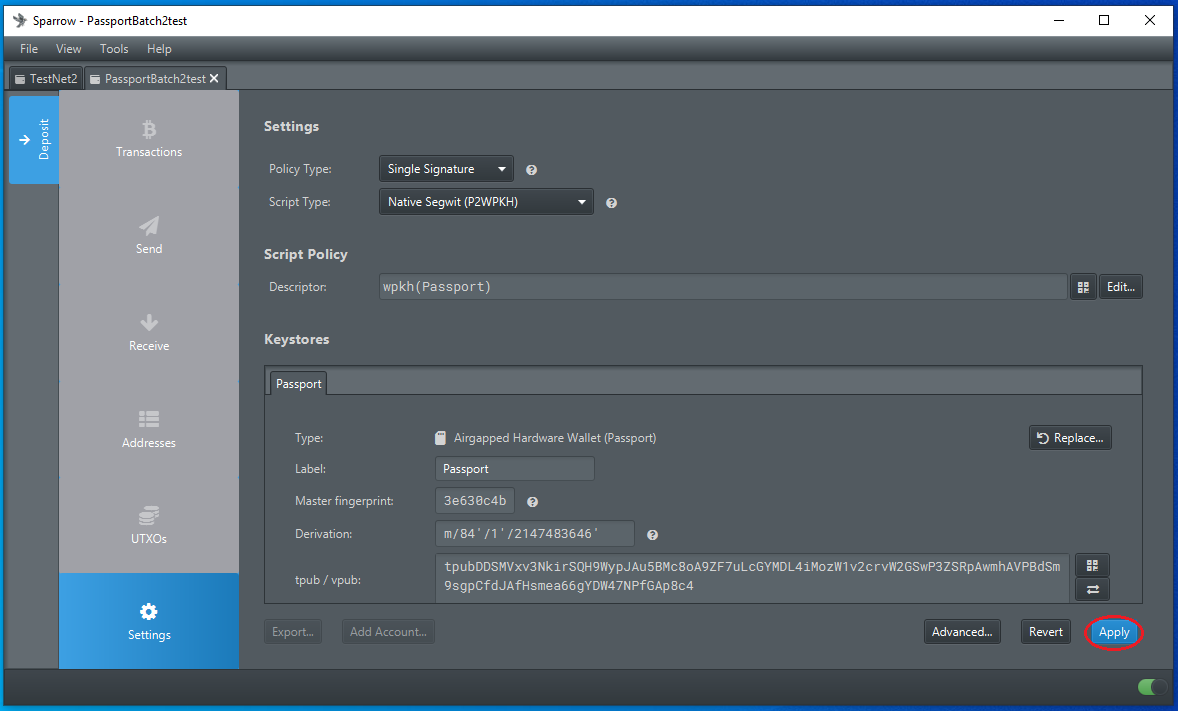Click the Replace keystore button
Viewport: 1178px width, 711px height.
coord(1070,438)
